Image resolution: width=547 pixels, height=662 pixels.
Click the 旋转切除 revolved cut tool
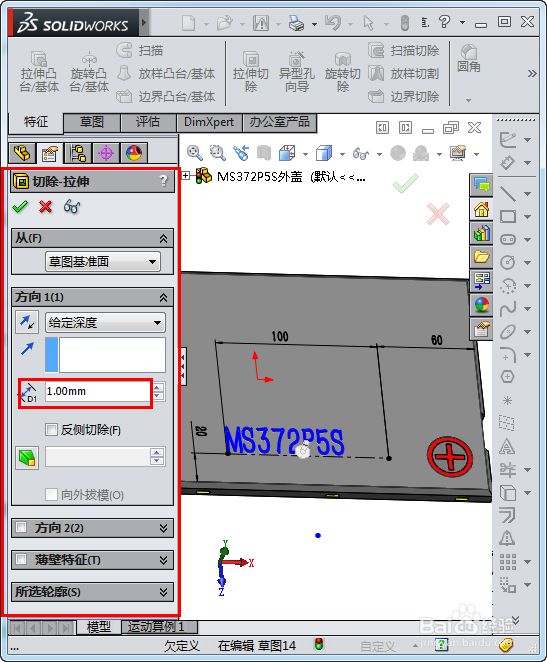(343, 72)
